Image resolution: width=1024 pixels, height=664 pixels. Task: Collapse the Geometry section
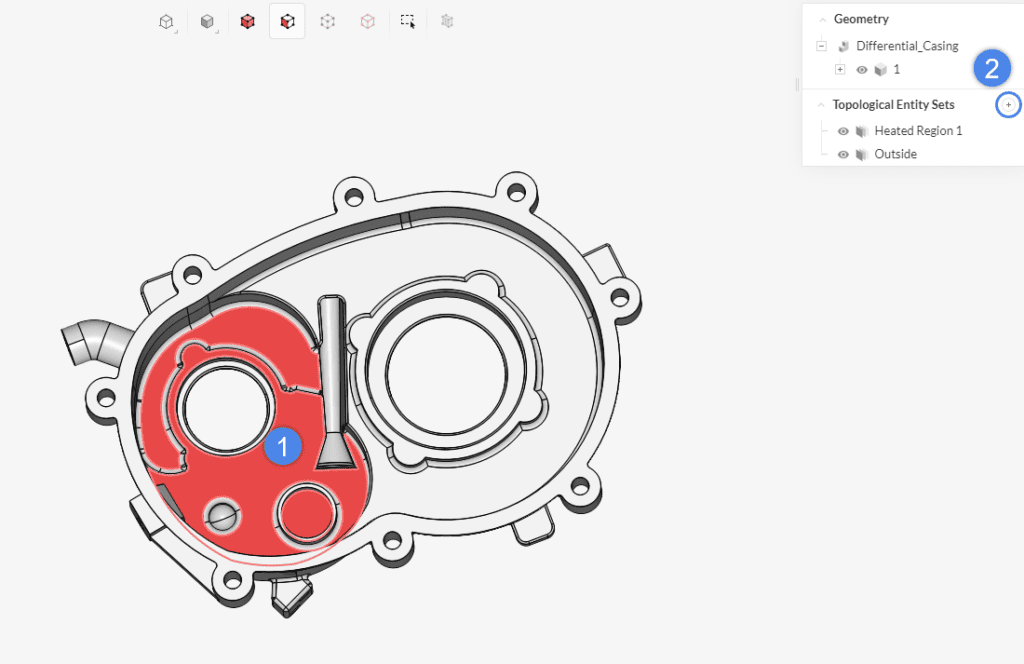point(822,19)
